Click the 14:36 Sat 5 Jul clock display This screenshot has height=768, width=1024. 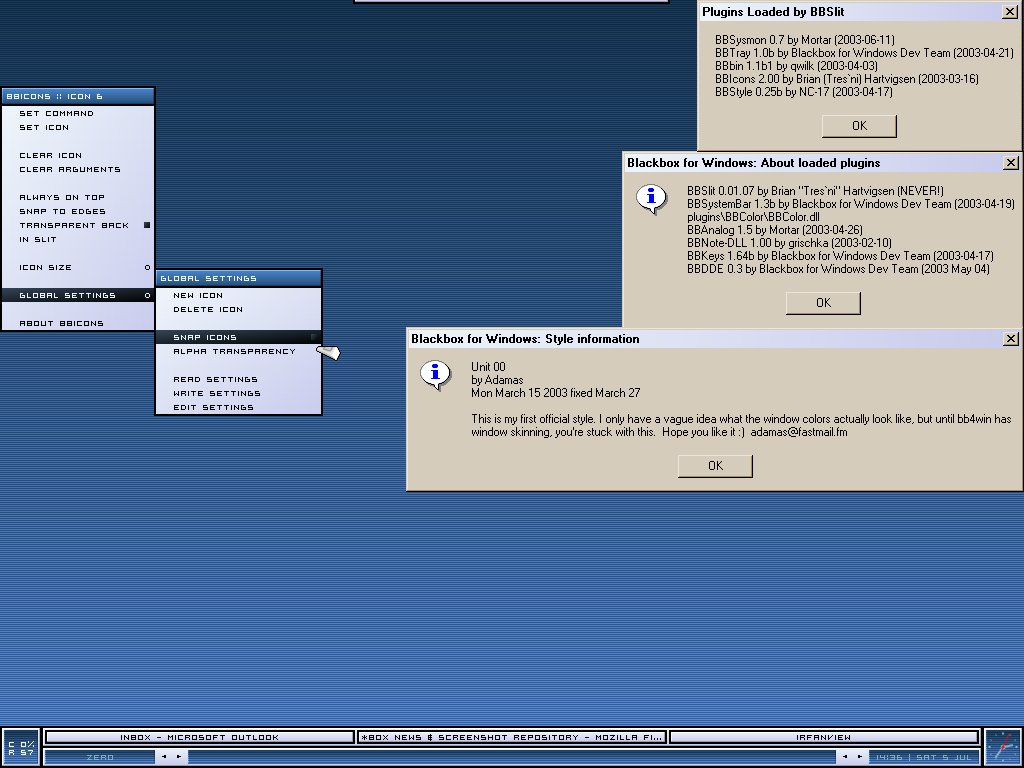(x=924, y=758)
